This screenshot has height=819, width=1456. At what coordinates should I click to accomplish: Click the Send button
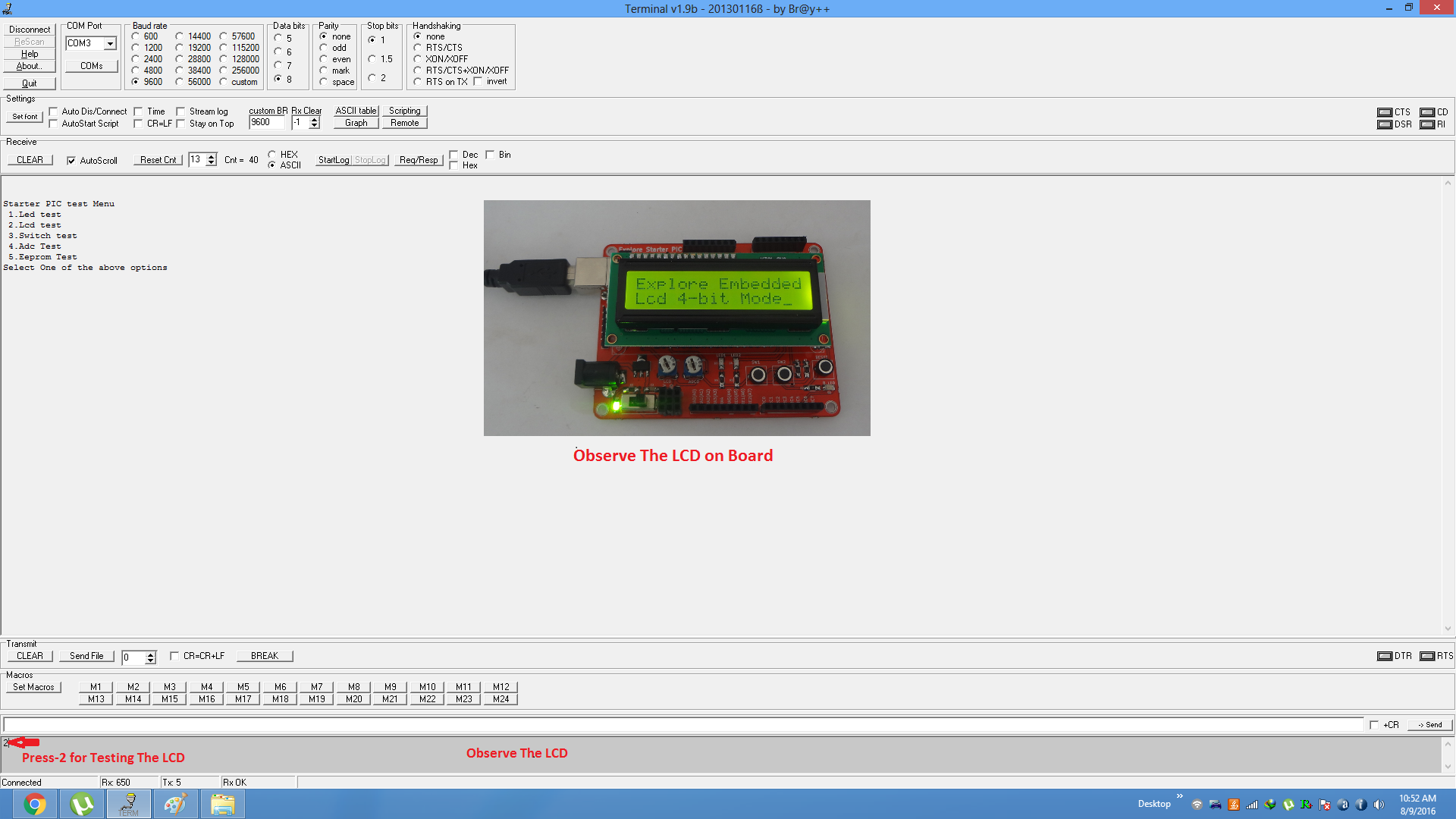1430,725
